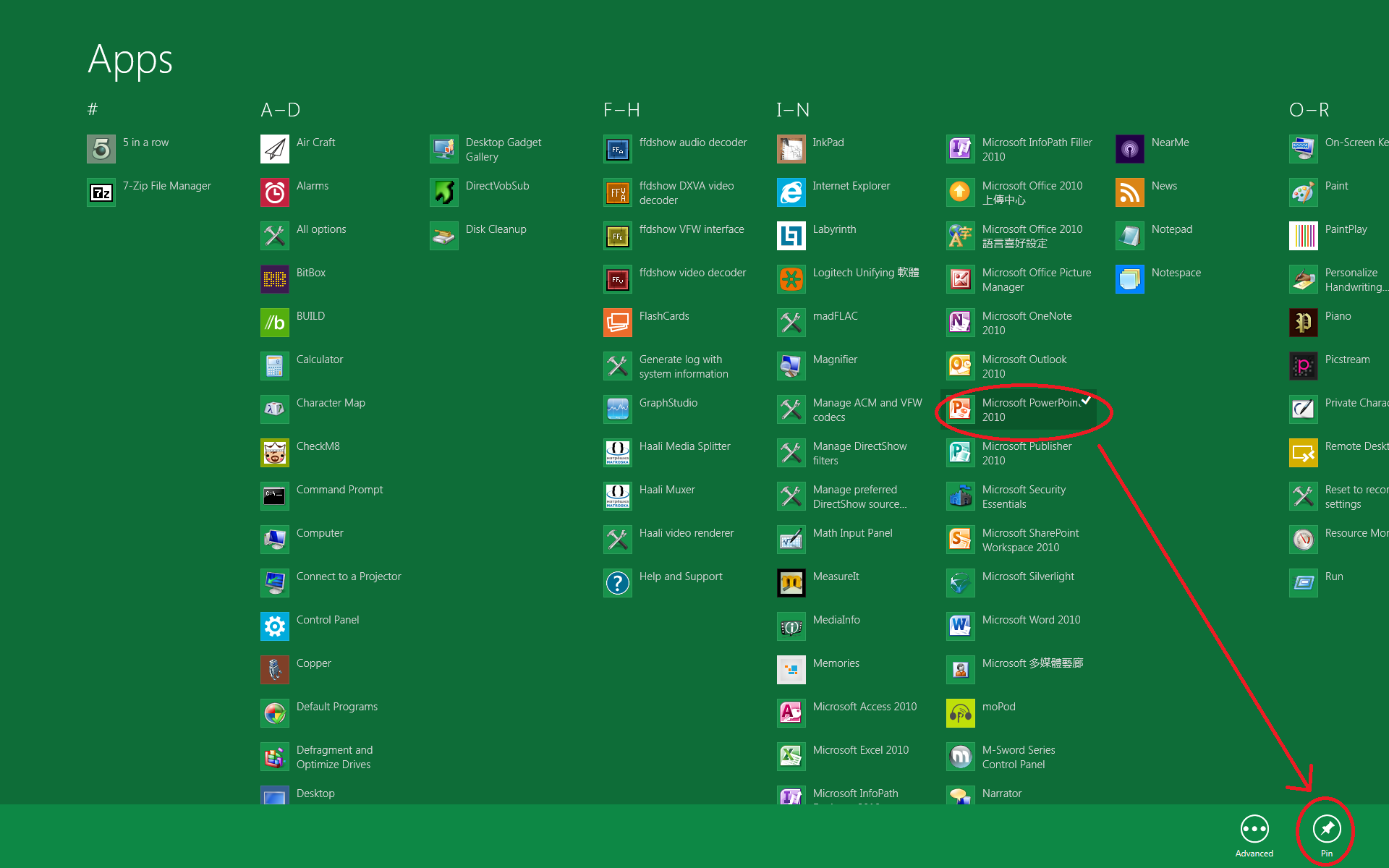This screenshot has height=868, width=1389.
Task: Open the Narrator label
Action: click(1002, 793)
